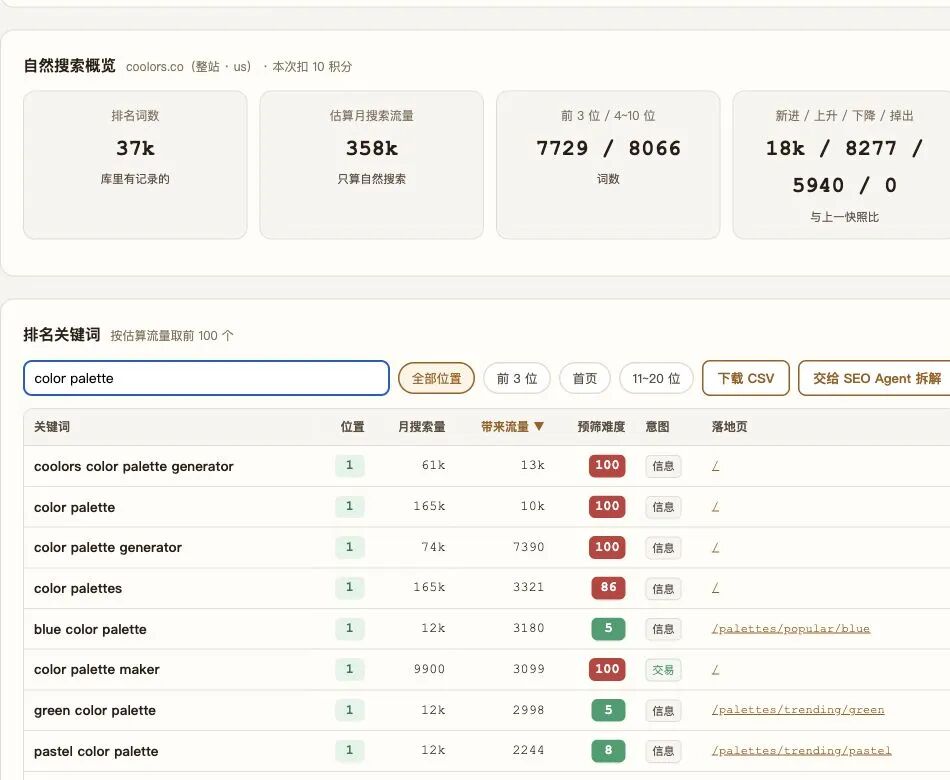
Task: Click the keyword filter input containing 'color palette'
Action: pyautogui.click(x=206, y=378)
